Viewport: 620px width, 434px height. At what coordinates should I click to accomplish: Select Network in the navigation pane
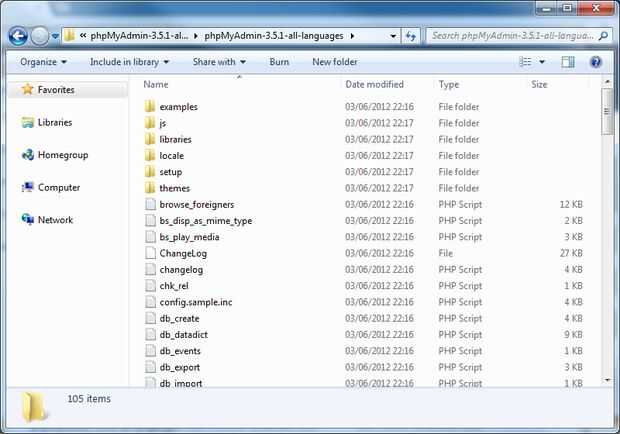[55, 220]
